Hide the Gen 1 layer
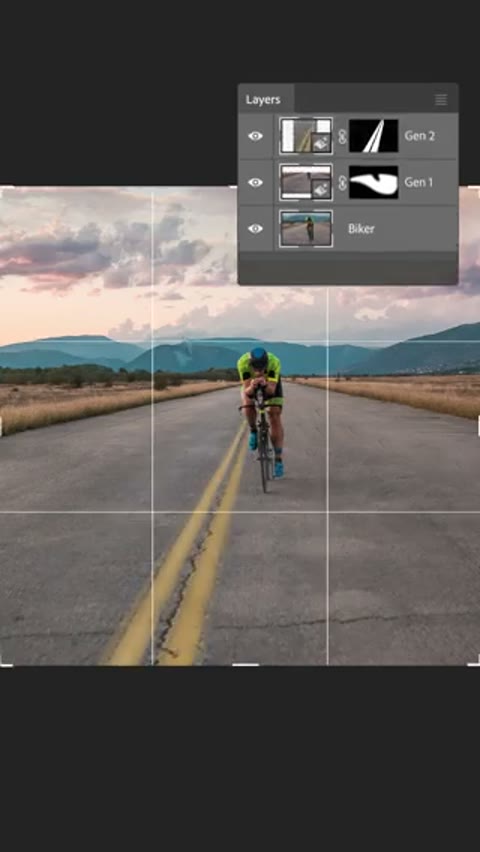The height and width of the screenshot is (852, 480). point(255,183)
